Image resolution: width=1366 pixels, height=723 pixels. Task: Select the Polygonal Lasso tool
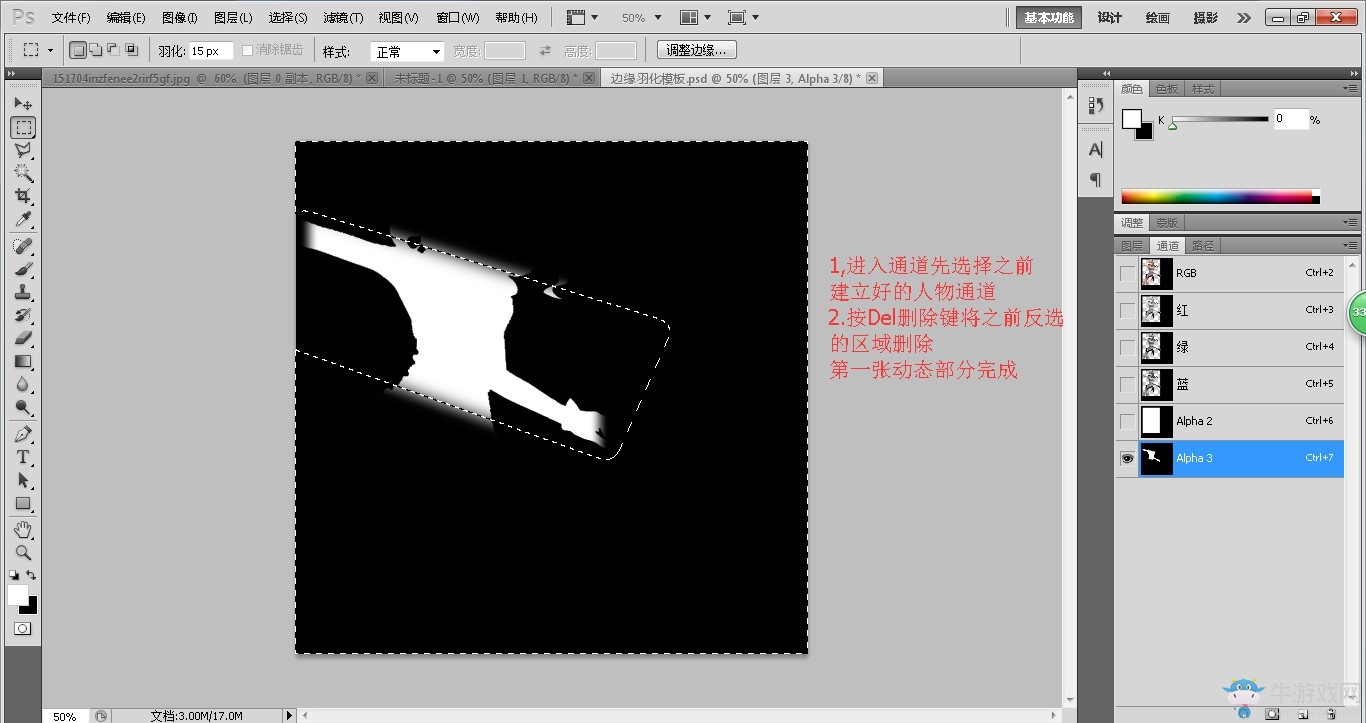23,150
